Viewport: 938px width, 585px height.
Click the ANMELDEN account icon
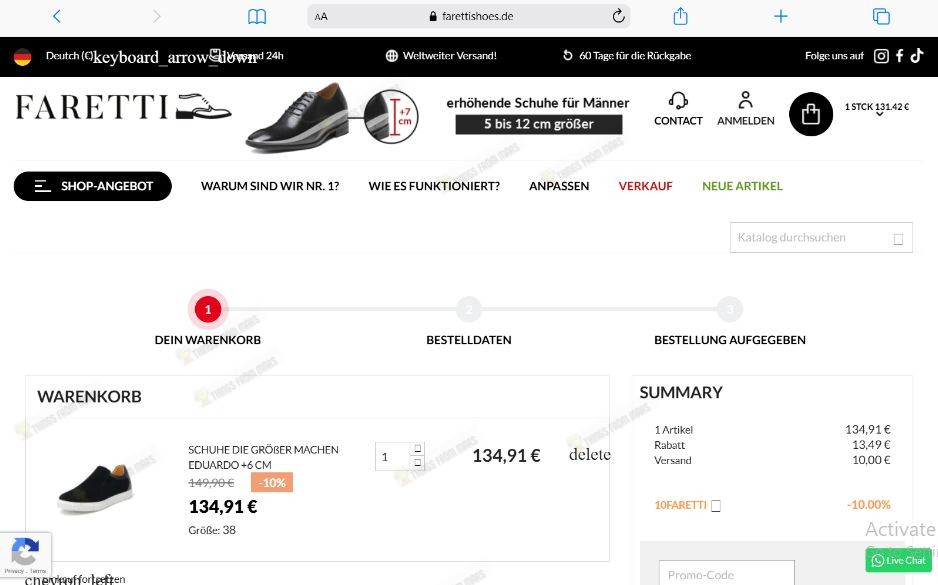pos(745,100)
